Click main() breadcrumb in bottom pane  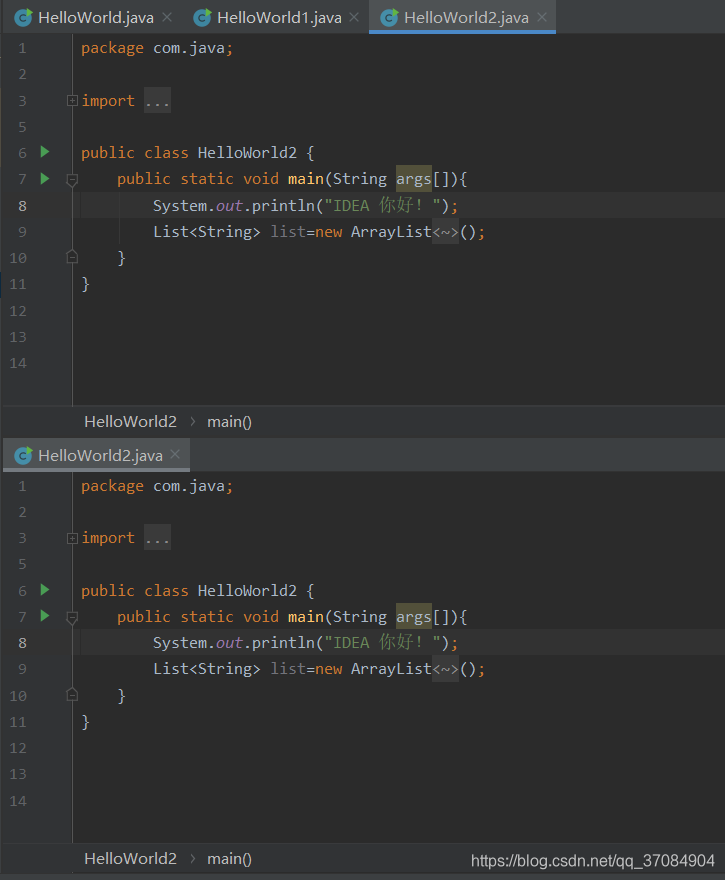tap(230, 859)
